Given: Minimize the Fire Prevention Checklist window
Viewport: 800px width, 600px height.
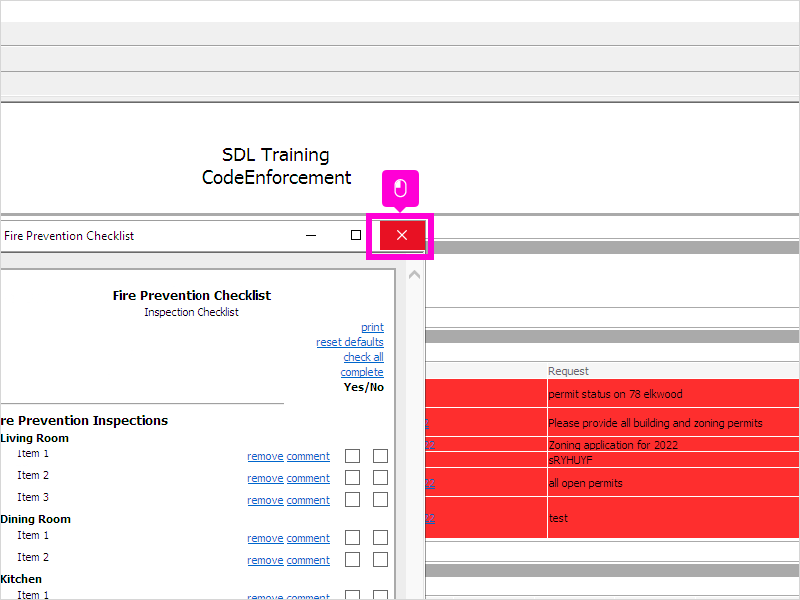Looking at the screenshot, I should [x=311, y=235].
